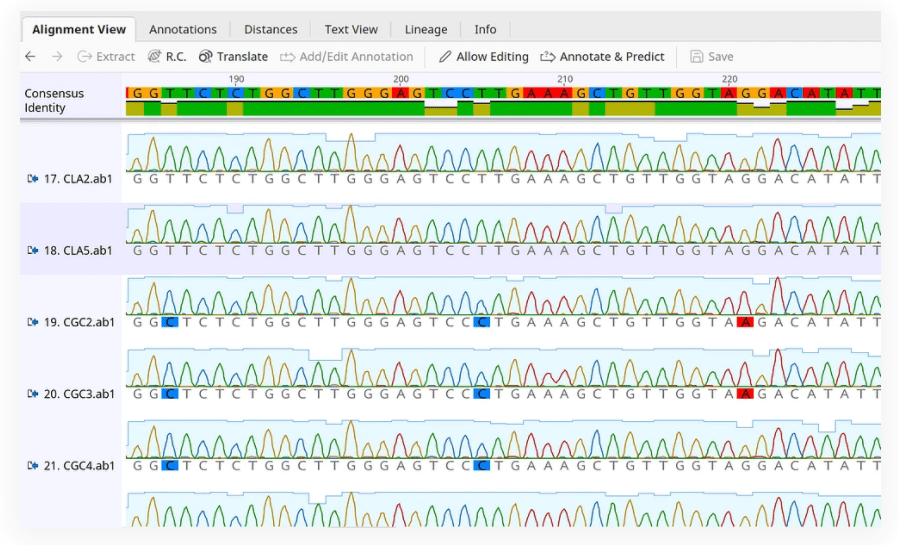The width and height of the screenshot is (898, 545).
Task: Click position 200 on the ruler
Action: [401, 80]
